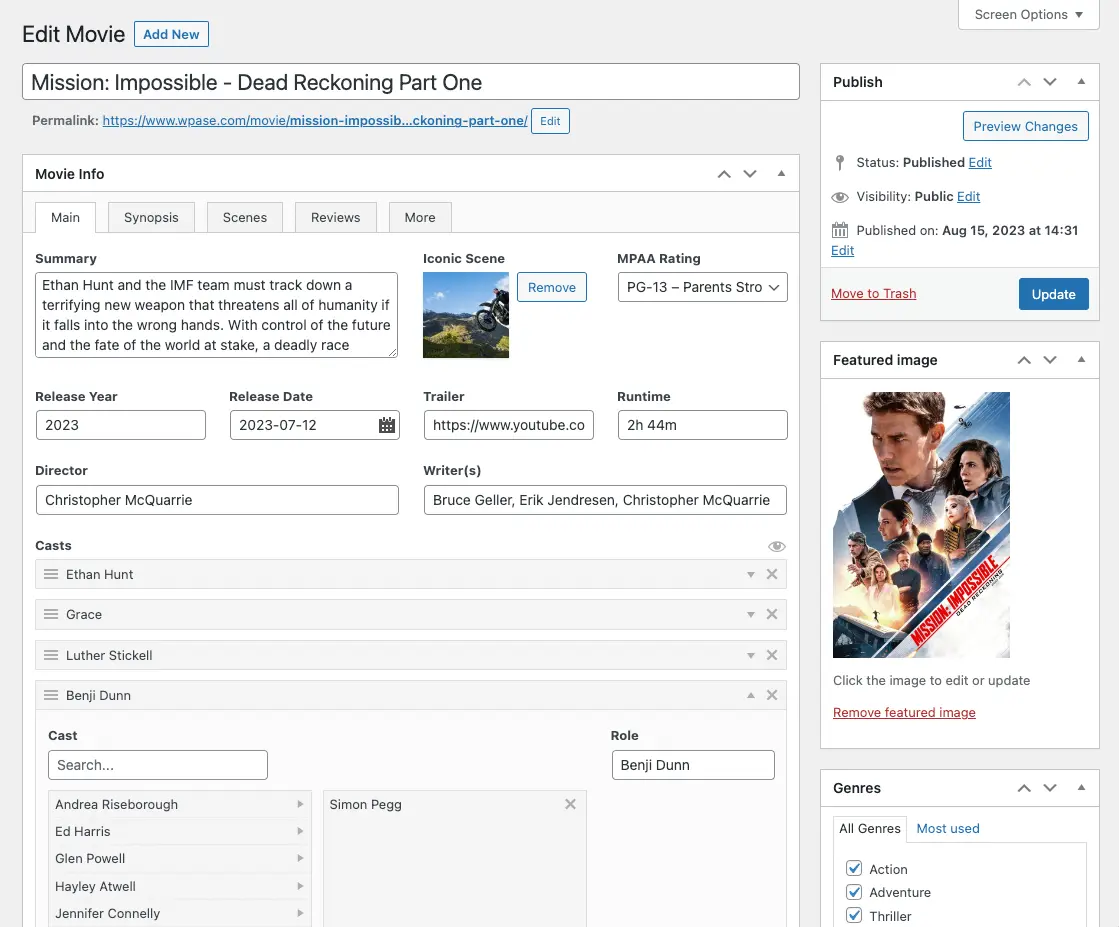Uncheck the Thriller genre

854,916
